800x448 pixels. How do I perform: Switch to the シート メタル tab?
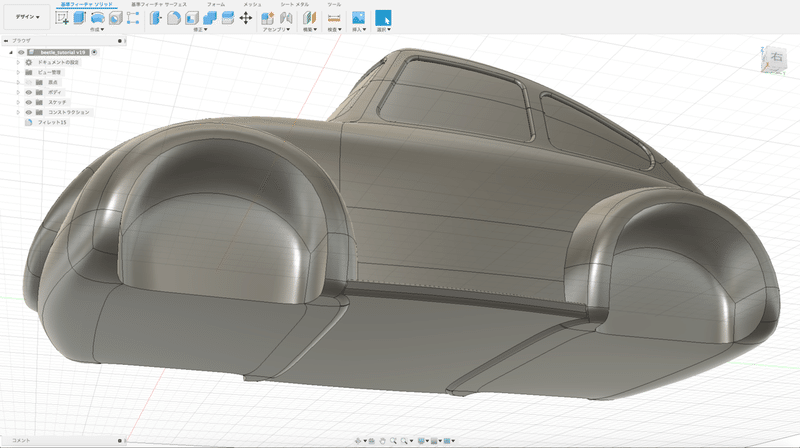[x=294, y=4]
